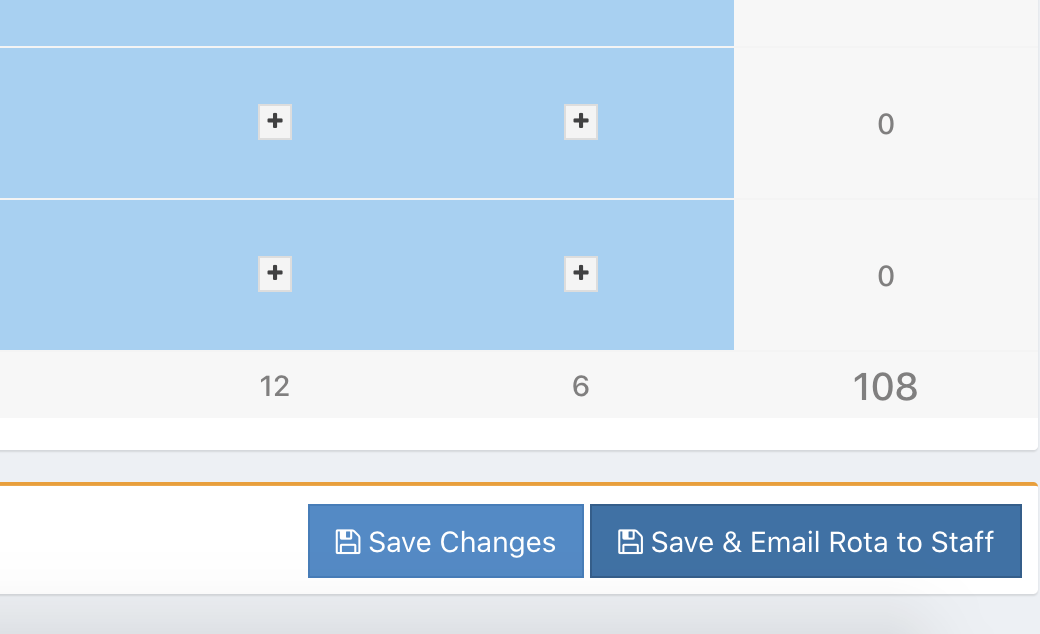
Task: Click floppy icon on Save & Email Rota
Action: (630, 542)
